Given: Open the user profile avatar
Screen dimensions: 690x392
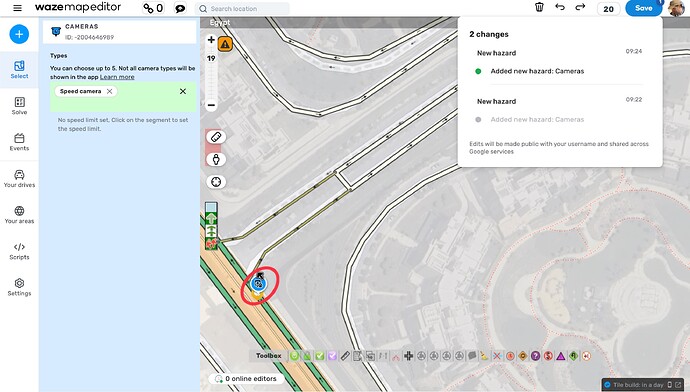Looking at the screenshot, I should click(676, 8).
